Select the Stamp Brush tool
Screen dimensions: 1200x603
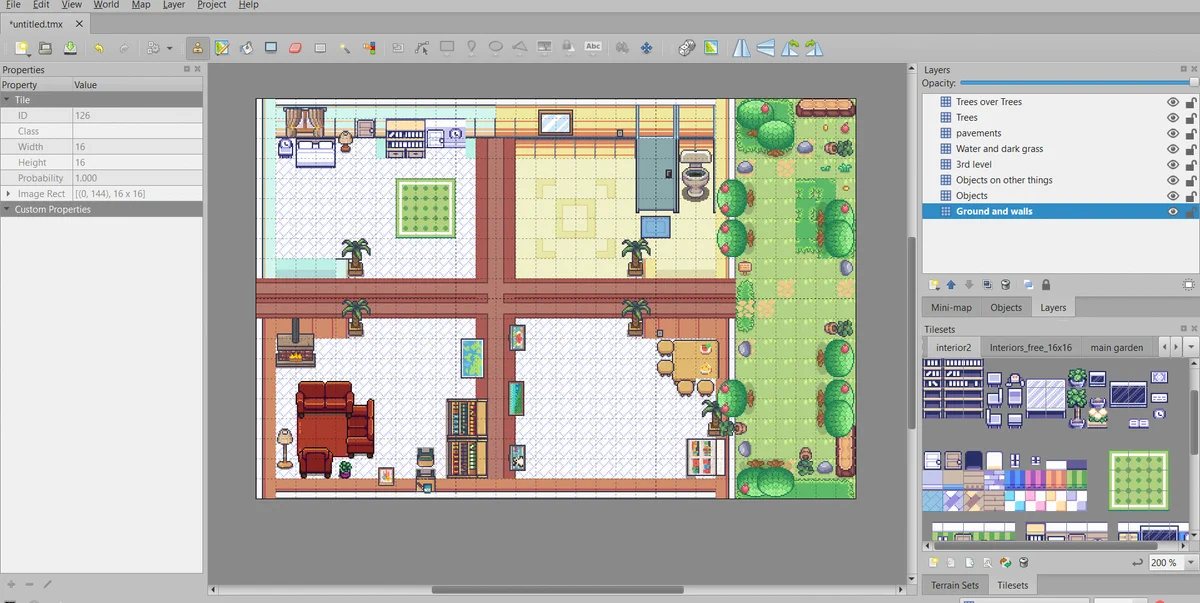pyautogui.click(x=197, y=47)
